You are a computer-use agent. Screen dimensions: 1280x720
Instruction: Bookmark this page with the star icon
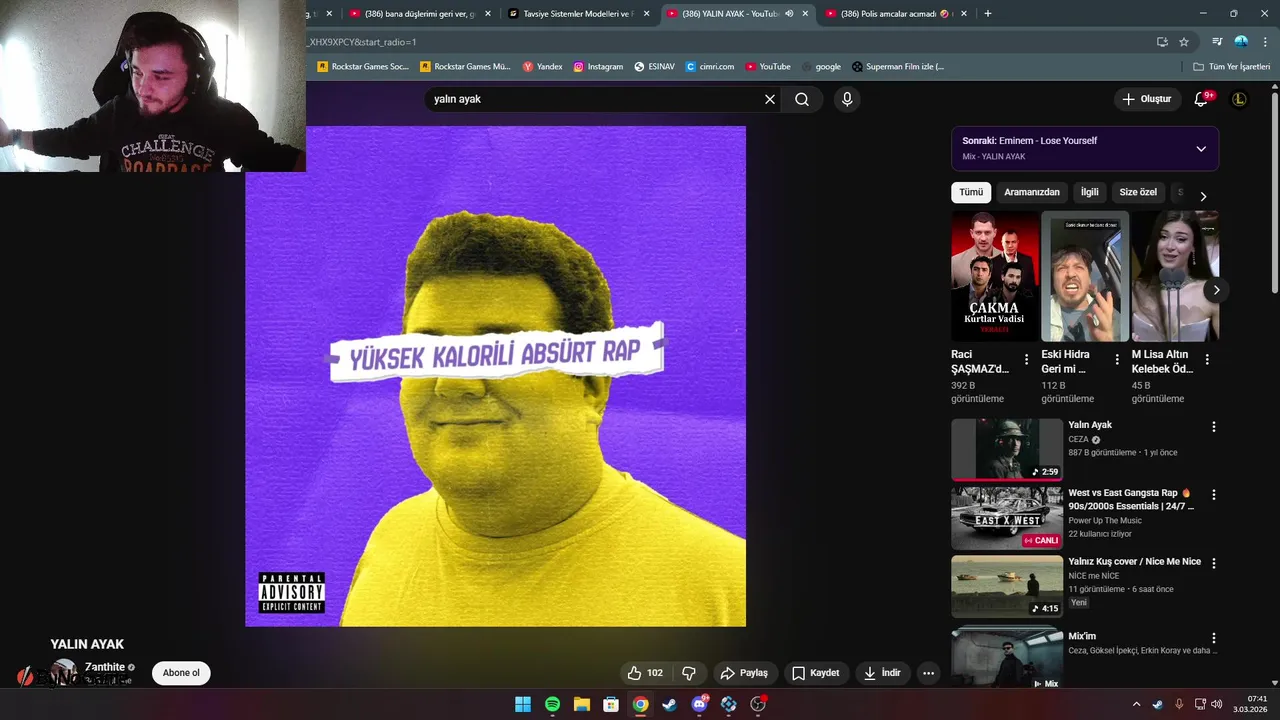point(1184,42)
